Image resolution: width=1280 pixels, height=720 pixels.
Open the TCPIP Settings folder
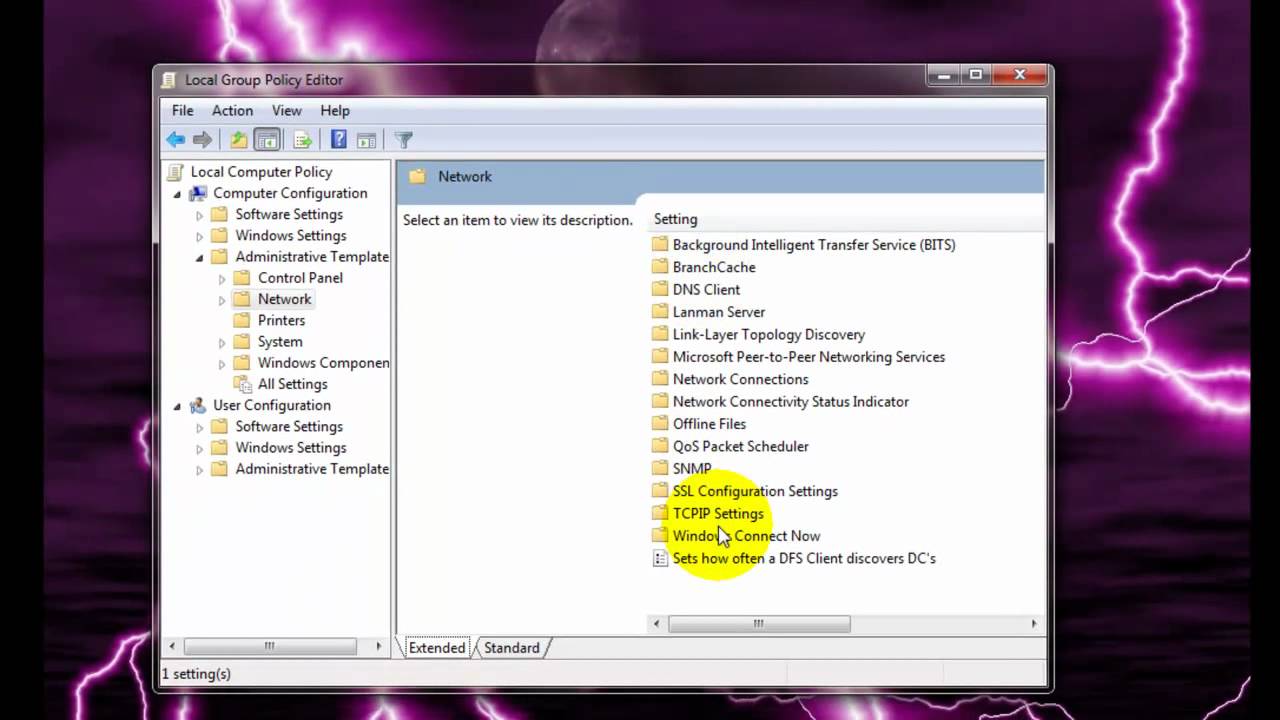[718, 513]
